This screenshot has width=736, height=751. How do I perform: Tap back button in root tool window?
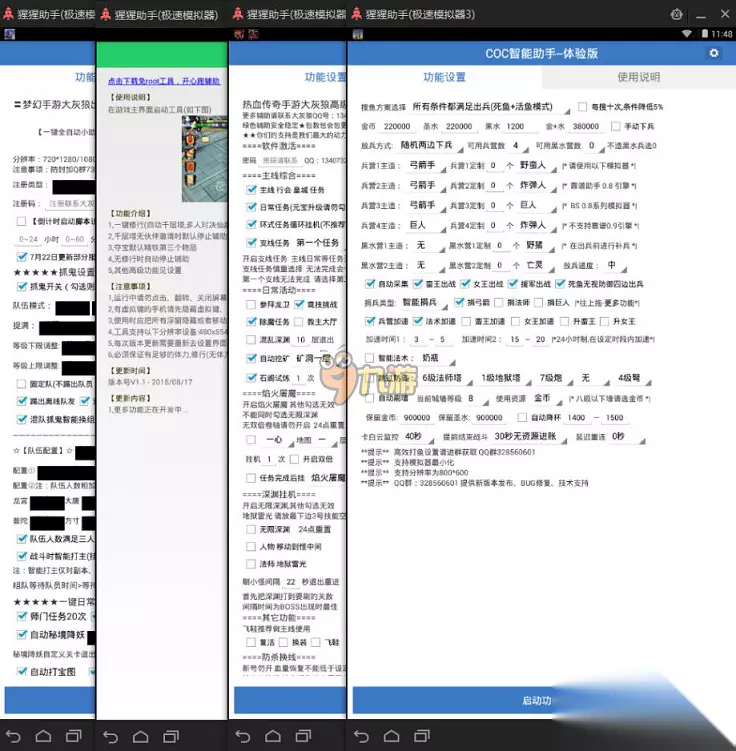pos(110,736)
